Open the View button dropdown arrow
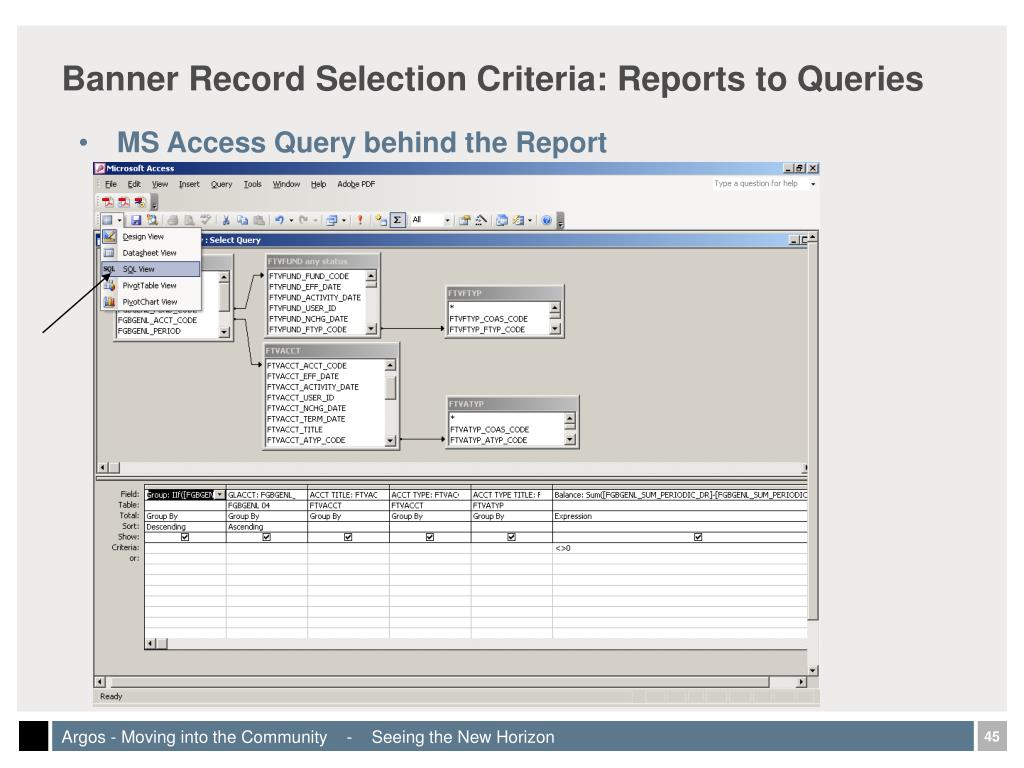Screen dimensions: 1024x768 [x=120, y=220]
